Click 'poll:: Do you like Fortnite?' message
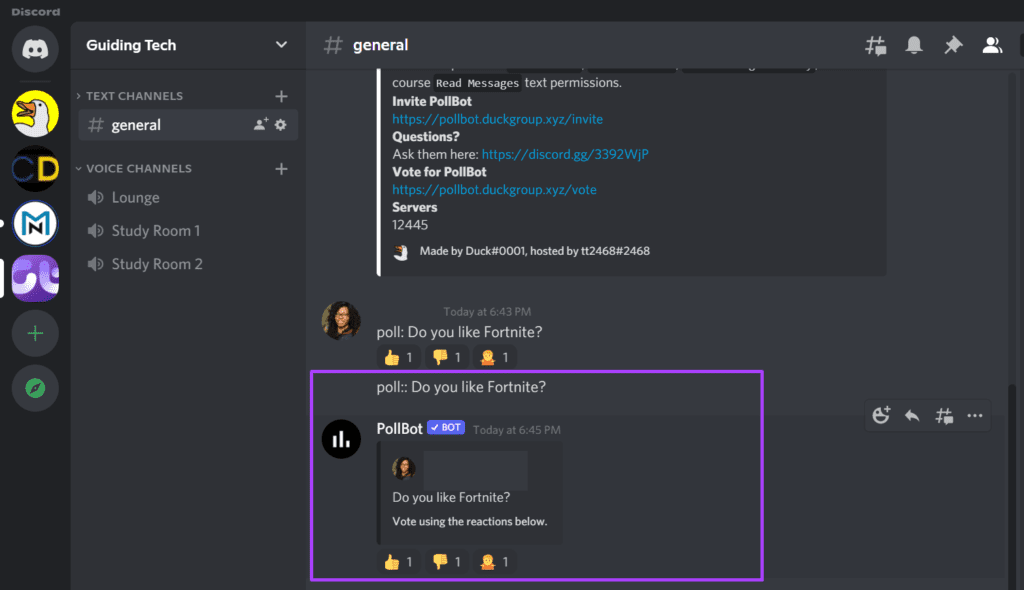This screenshot has width=1024, height=590. click(x=461, y=387)
